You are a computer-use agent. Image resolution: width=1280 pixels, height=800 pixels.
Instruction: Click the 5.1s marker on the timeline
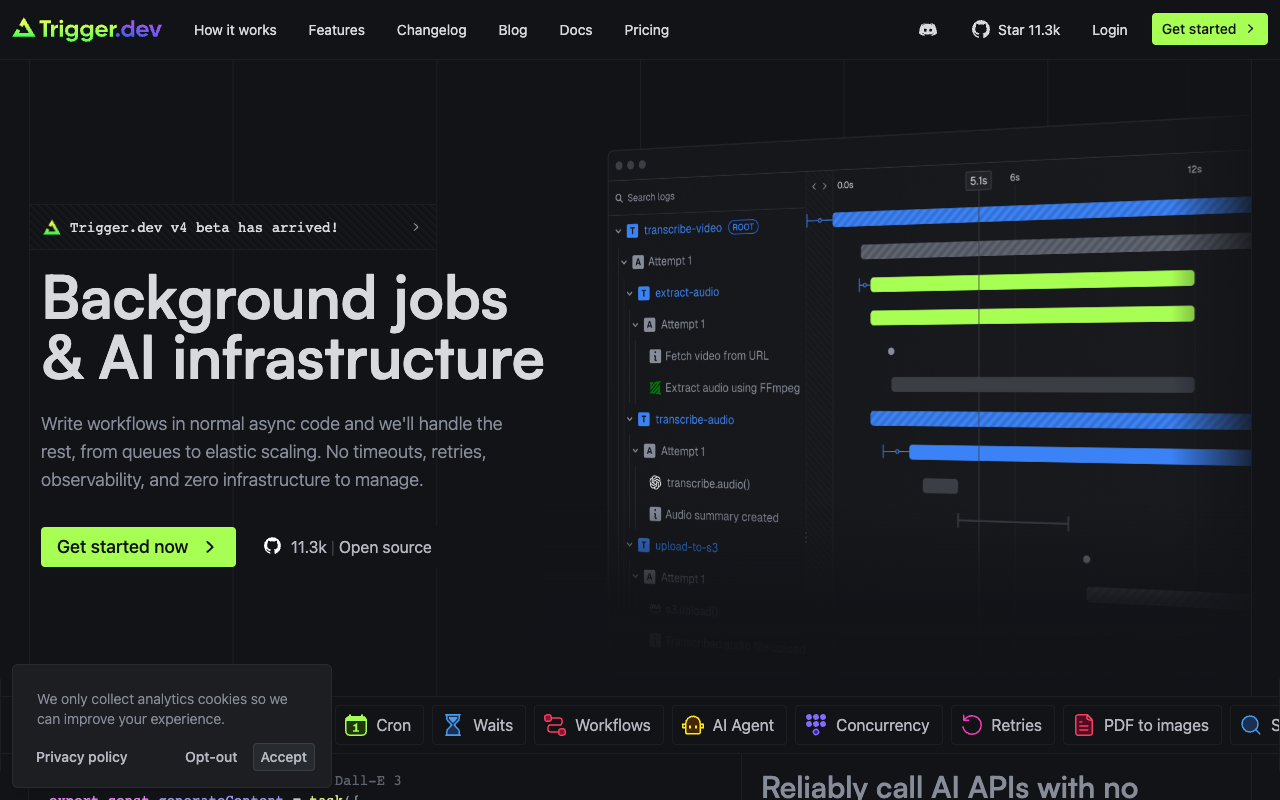point(977,179)
